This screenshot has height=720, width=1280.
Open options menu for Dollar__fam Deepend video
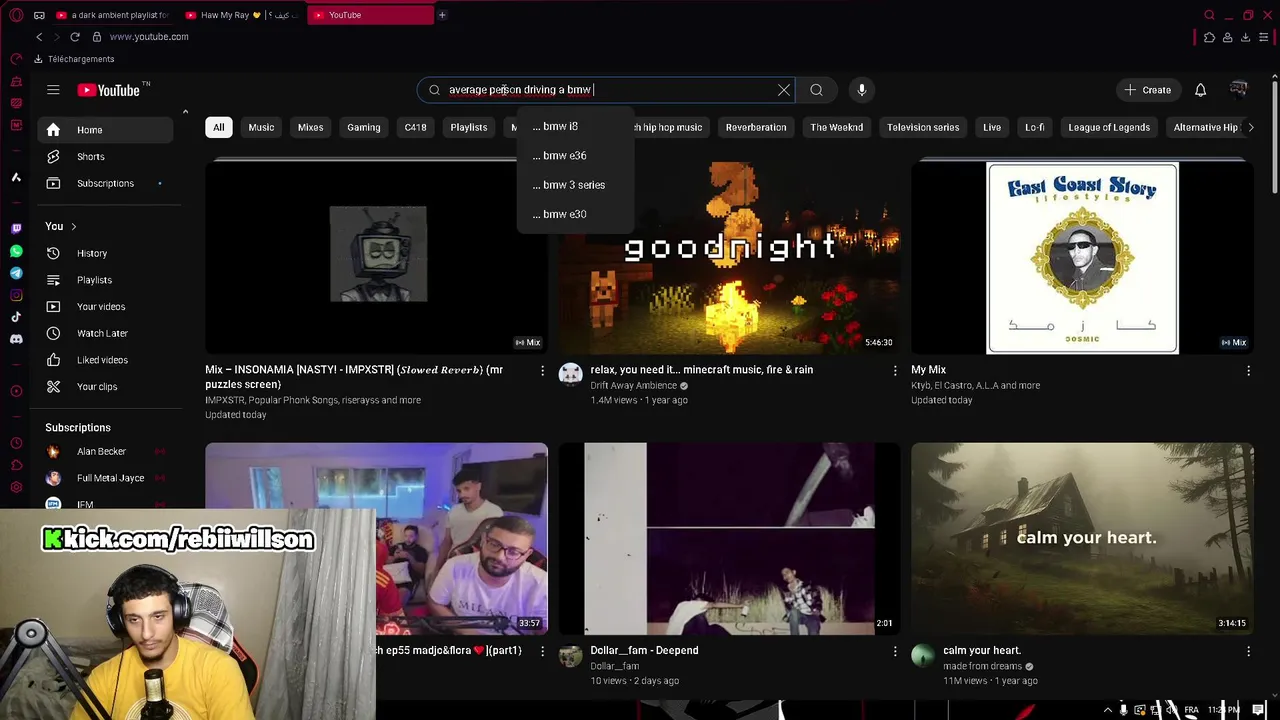click(x=895, y=652)
